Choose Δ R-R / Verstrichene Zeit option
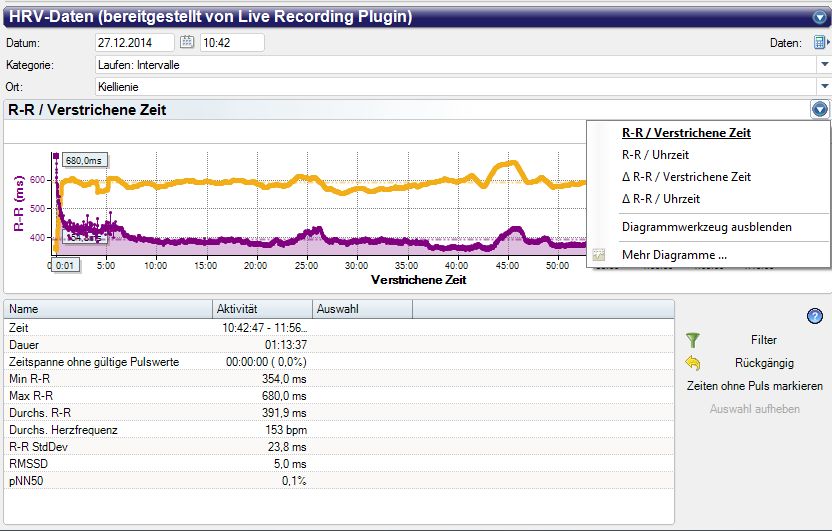The image size is (832, 531). coord(686,177)
